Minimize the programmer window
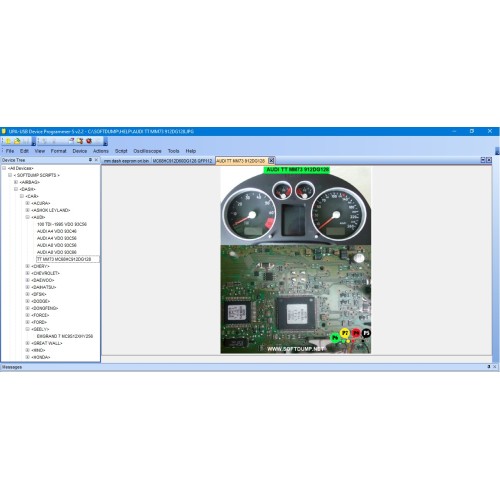This screenshot has width=500, height=500. click(454, 131)
